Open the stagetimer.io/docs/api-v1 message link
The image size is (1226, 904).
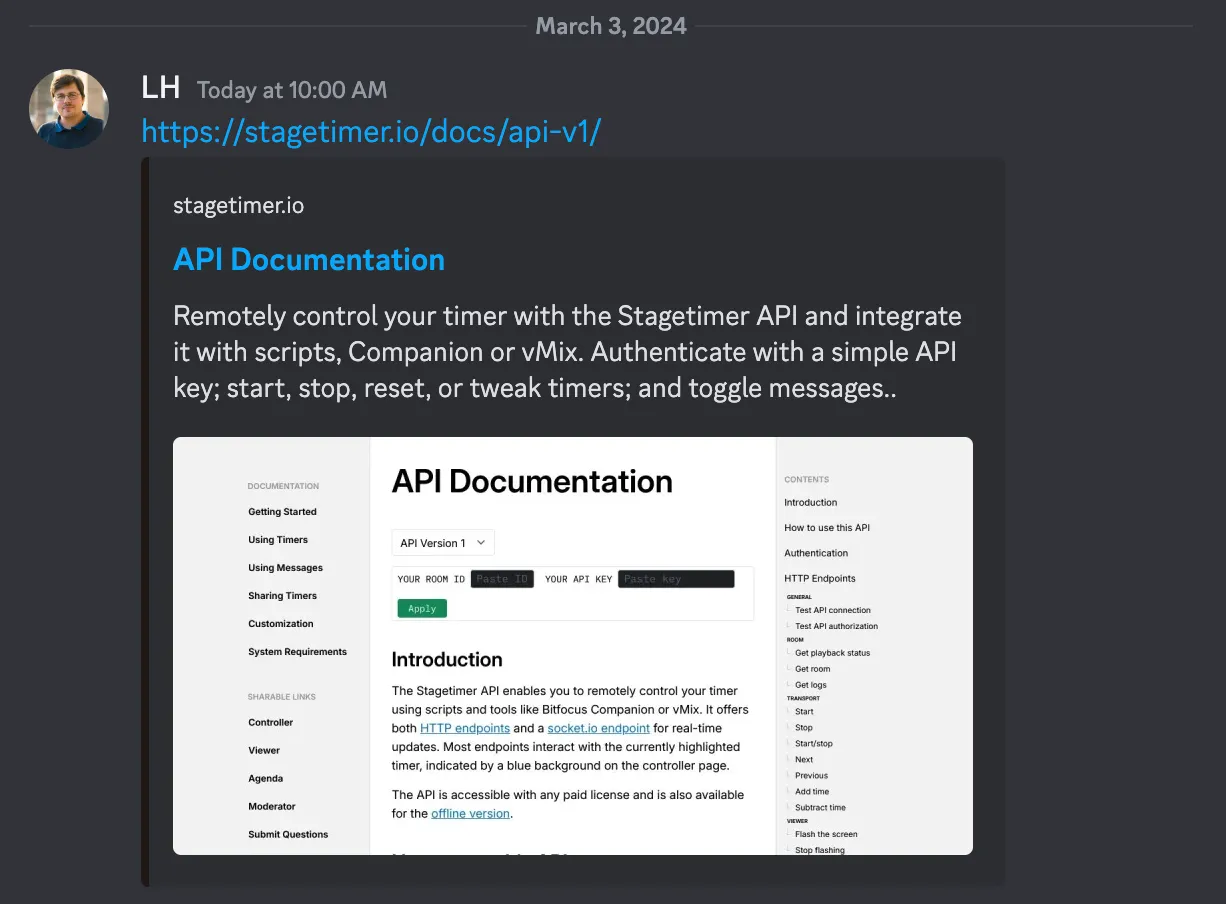click(x=371, y=131)
